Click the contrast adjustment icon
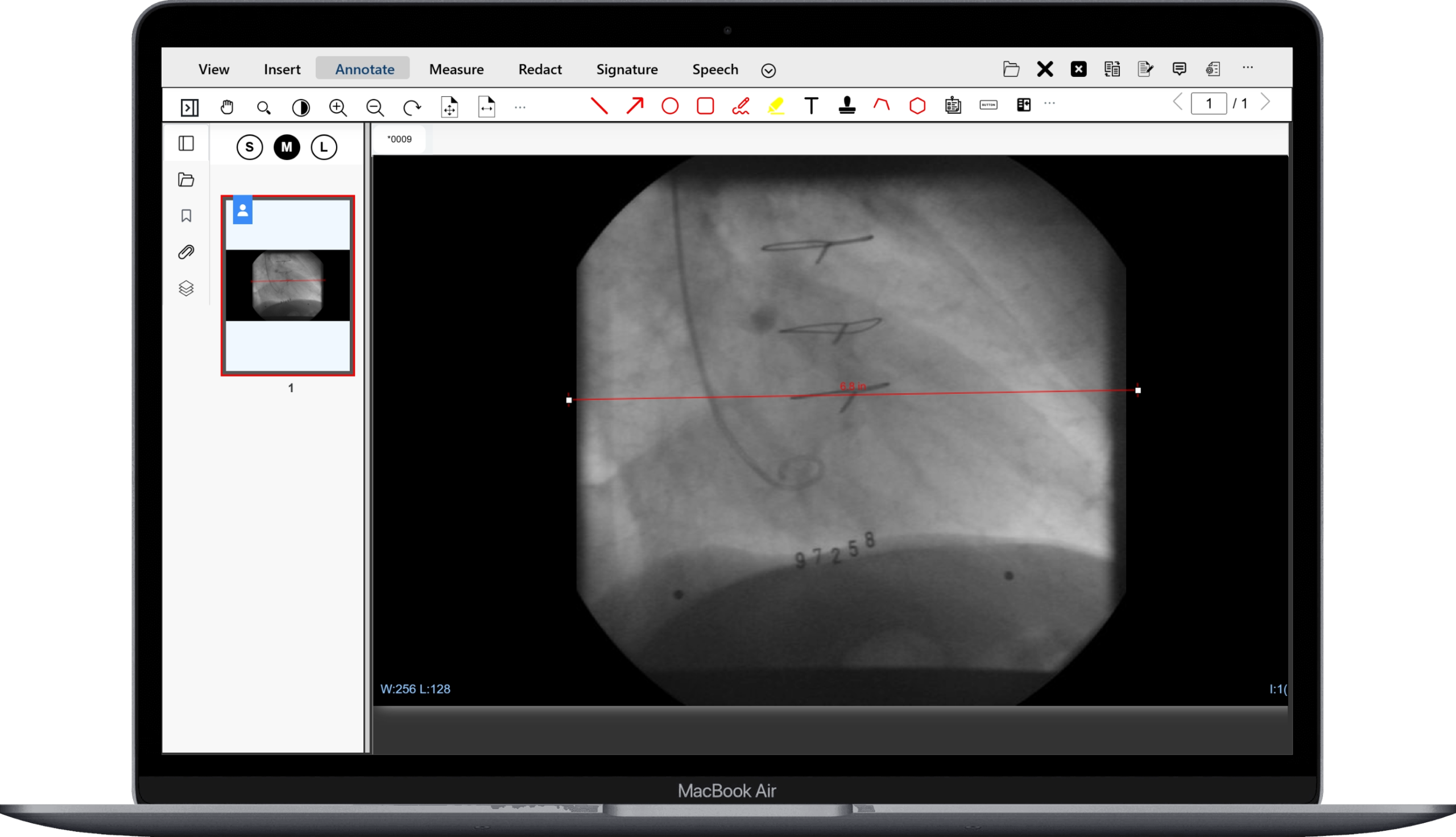1456x837 pixels. coord(300,108)
